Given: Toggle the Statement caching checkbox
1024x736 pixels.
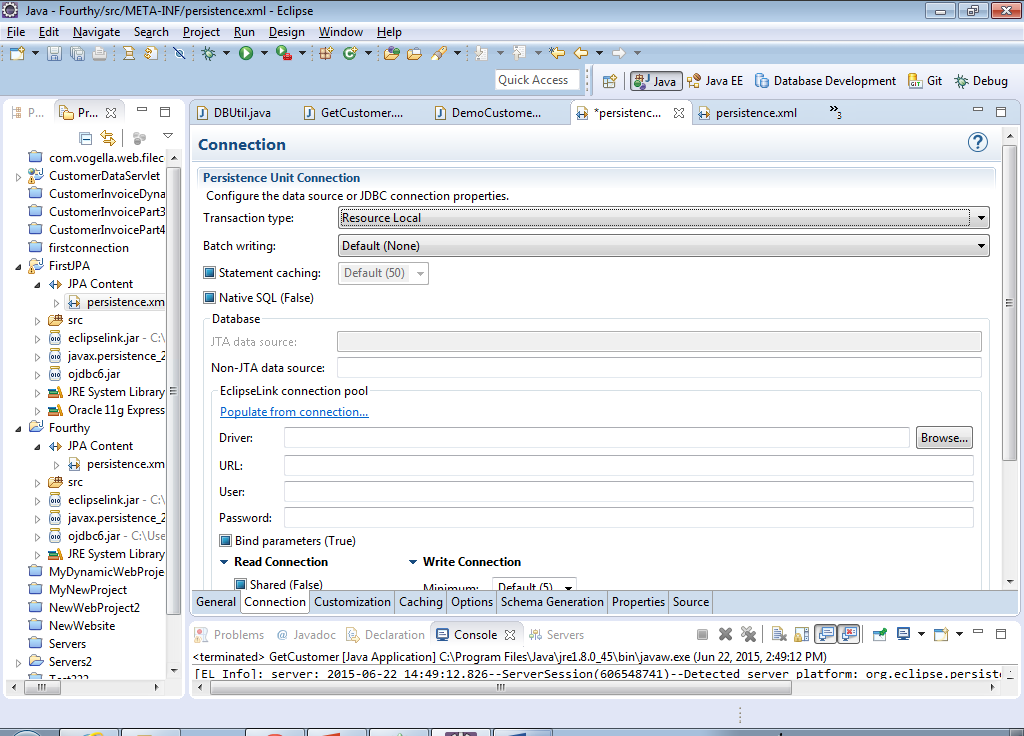Looking at the screenshot, I should point(210,273).
